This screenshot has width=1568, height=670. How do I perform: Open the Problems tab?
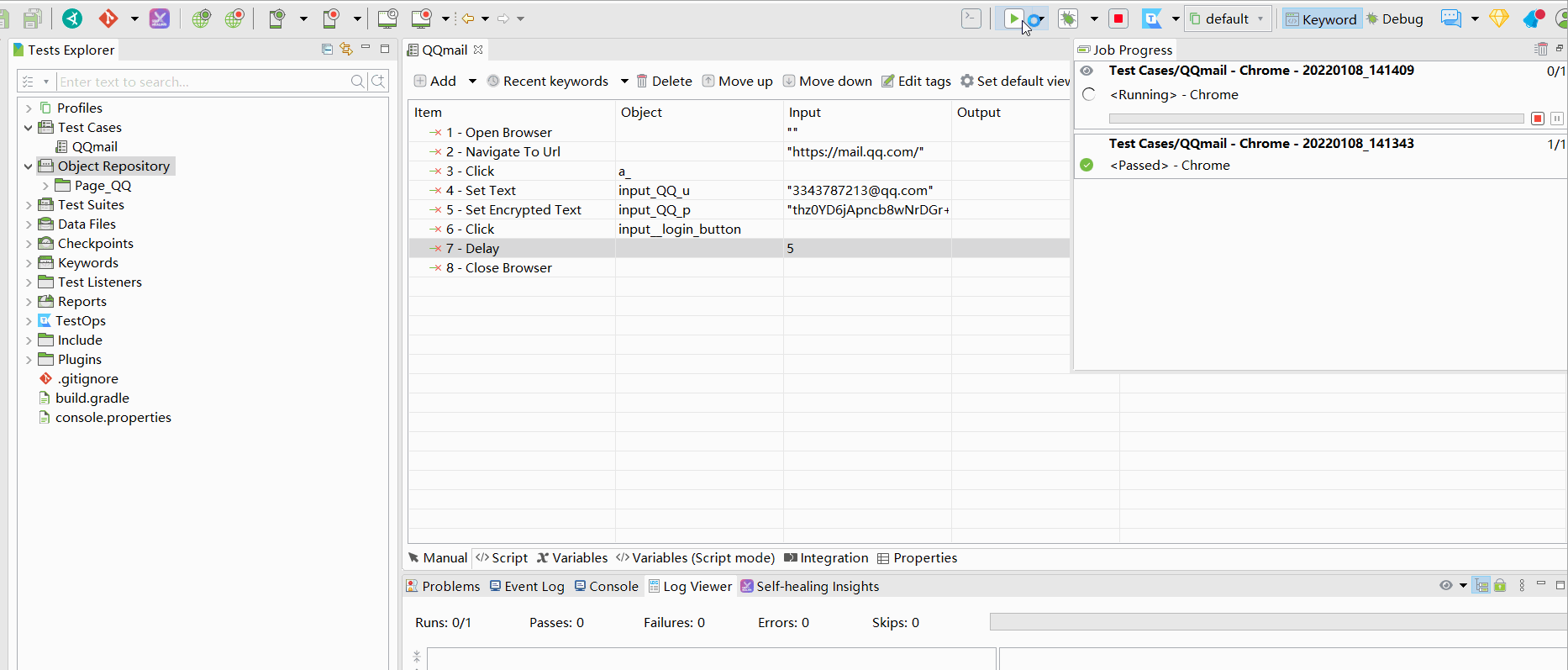click(443, 587)
